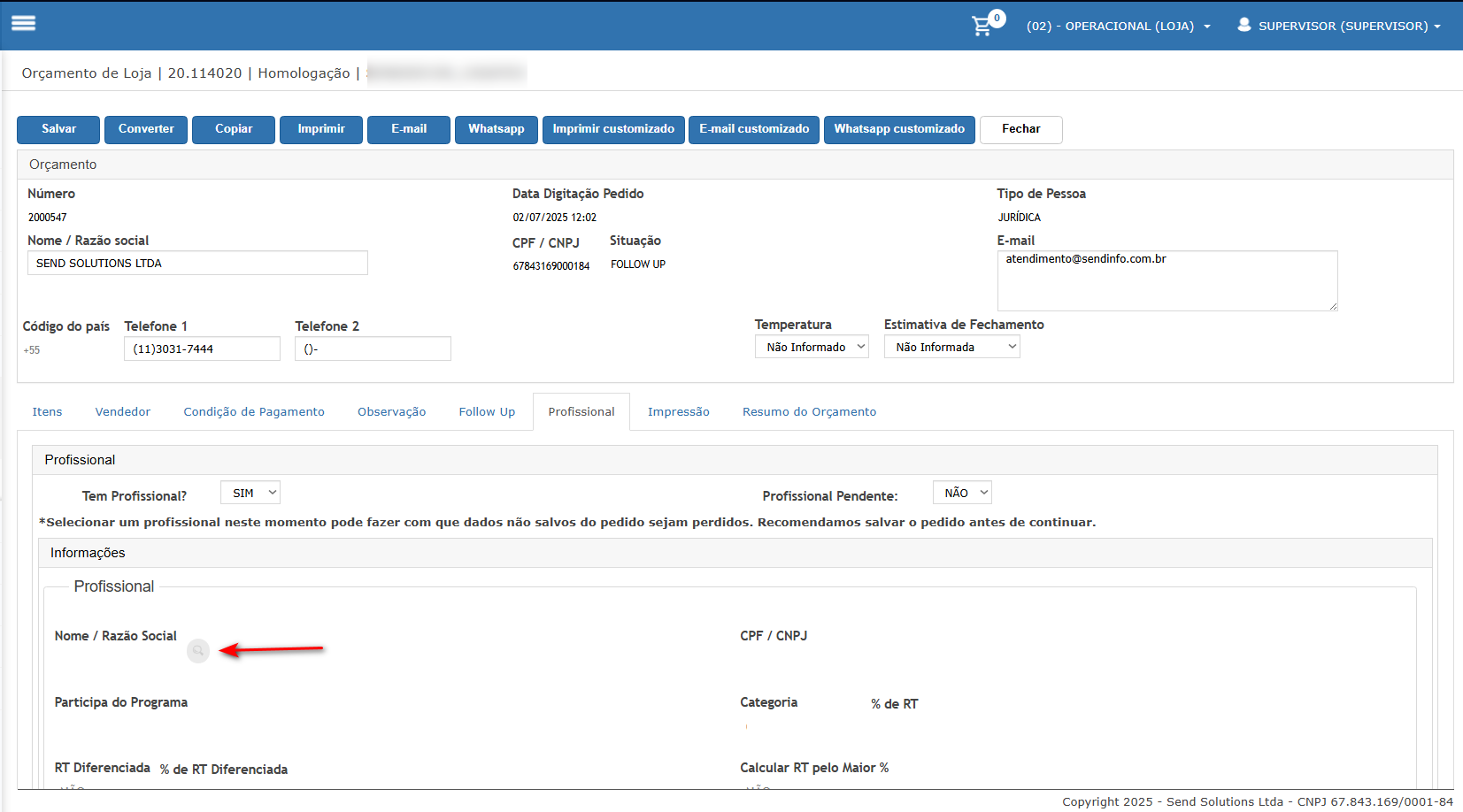Open the Condição de Pagamento tab

point(254,412)
